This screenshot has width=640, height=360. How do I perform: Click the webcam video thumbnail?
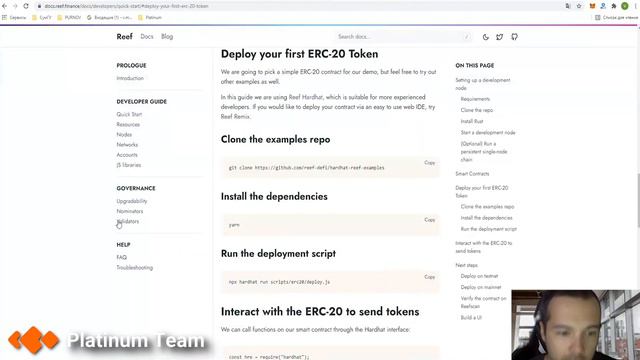[x=576, y=325]
